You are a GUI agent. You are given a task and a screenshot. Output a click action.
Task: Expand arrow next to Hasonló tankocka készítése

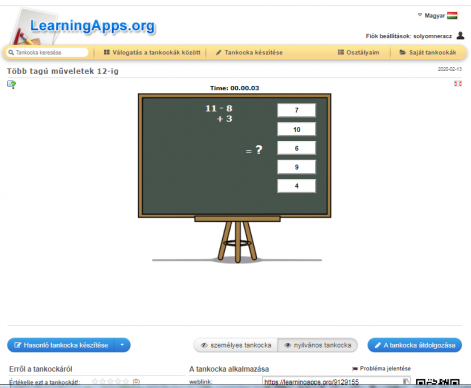click(x=122, y=345)
